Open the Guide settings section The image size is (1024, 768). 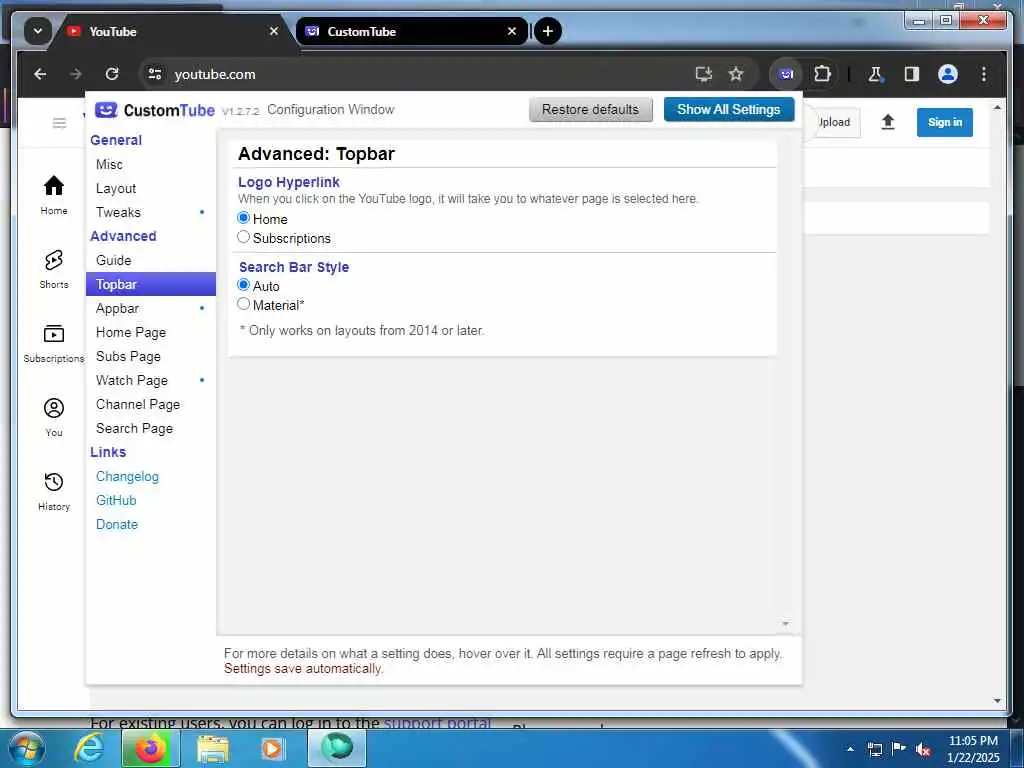151,260
